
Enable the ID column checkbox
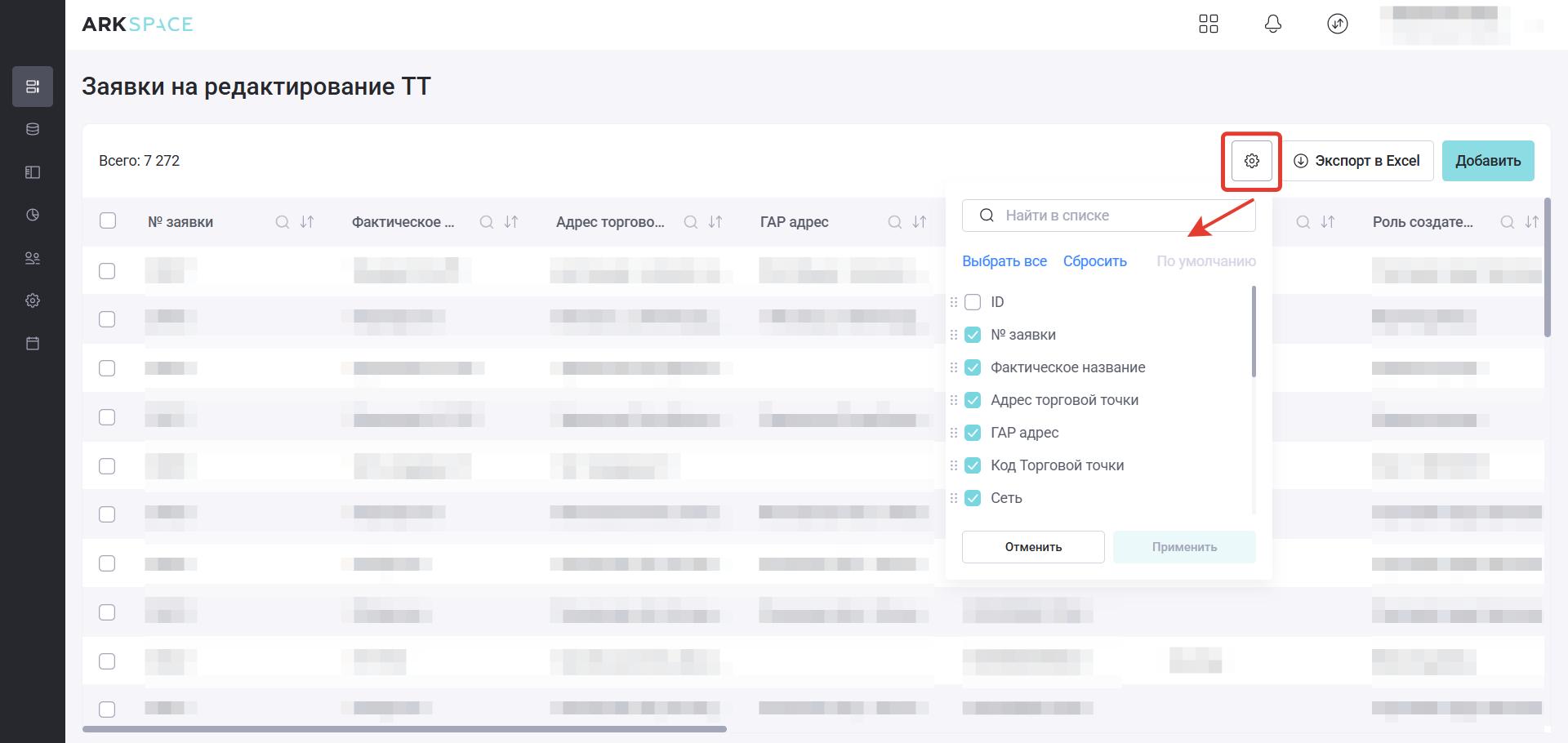tap(973, 302)
